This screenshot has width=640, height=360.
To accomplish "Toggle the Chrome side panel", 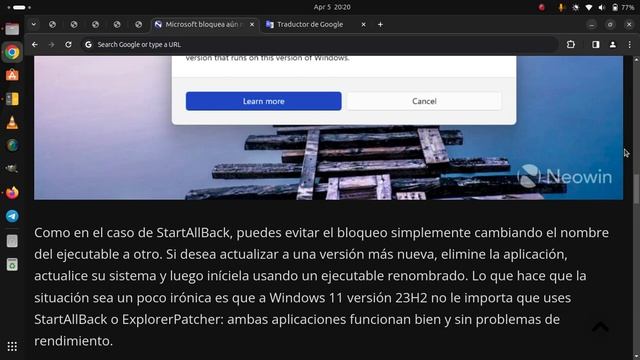I will pyautogui.click(x=596, y=44).
